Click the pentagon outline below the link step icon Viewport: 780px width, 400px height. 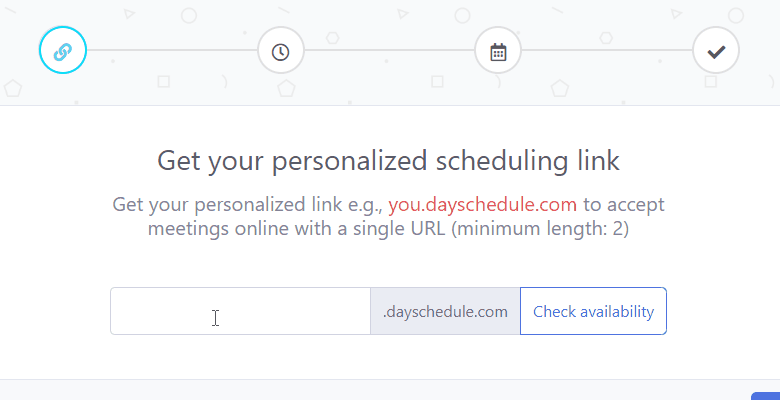tap(13, 89)
